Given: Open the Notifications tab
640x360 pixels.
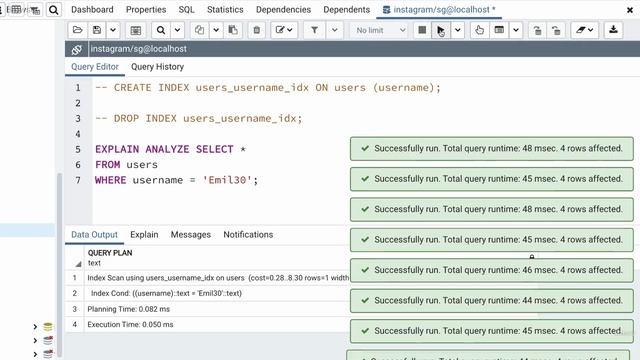Looking at the screenshot, I should click(248, 235).
